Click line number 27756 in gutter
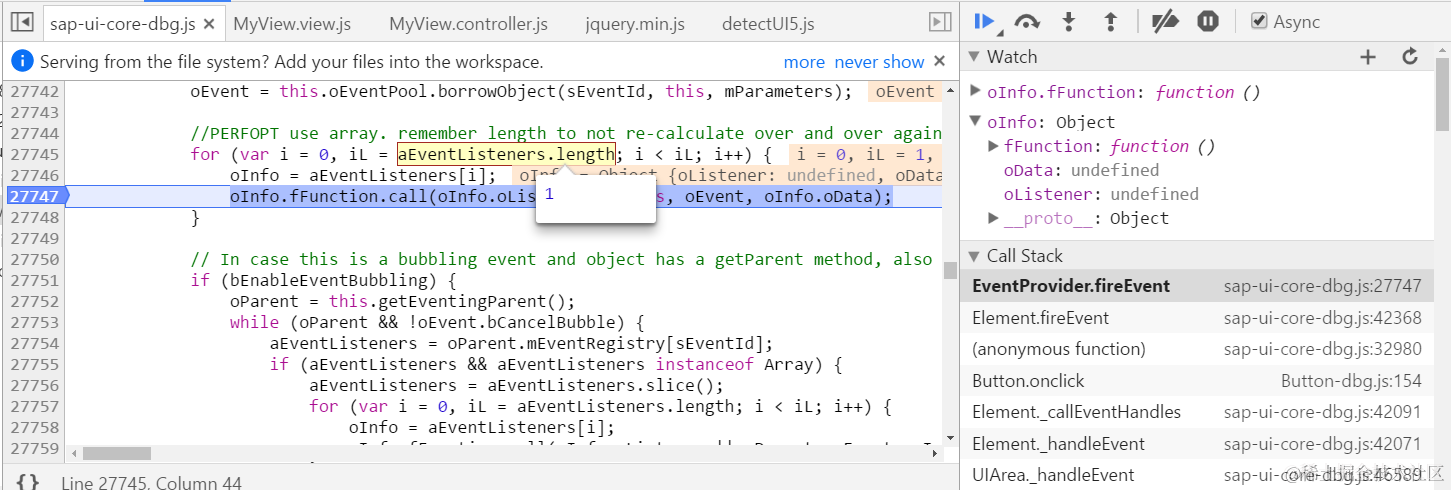The height and width of the screenshot is (490, 1451). [35, 385]
